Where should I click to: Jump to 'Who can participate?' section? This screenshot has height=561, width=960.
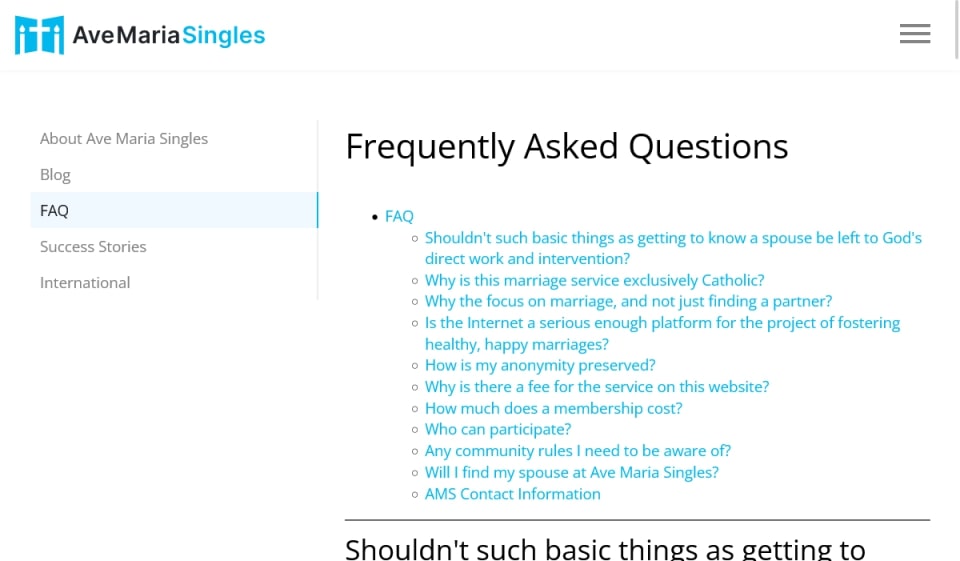(x=498, y=429)
